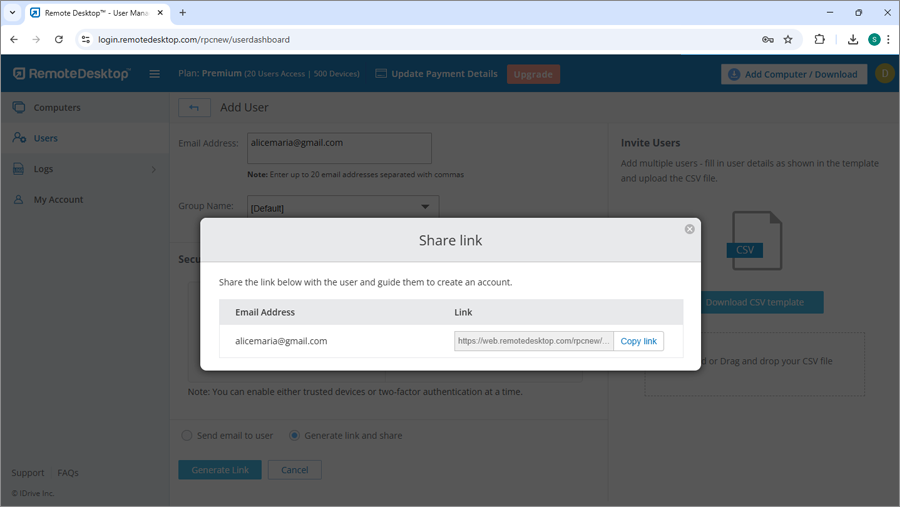Copy the invitation link
Viewport: 900px width, 507px height.
(x=638, y=341)
